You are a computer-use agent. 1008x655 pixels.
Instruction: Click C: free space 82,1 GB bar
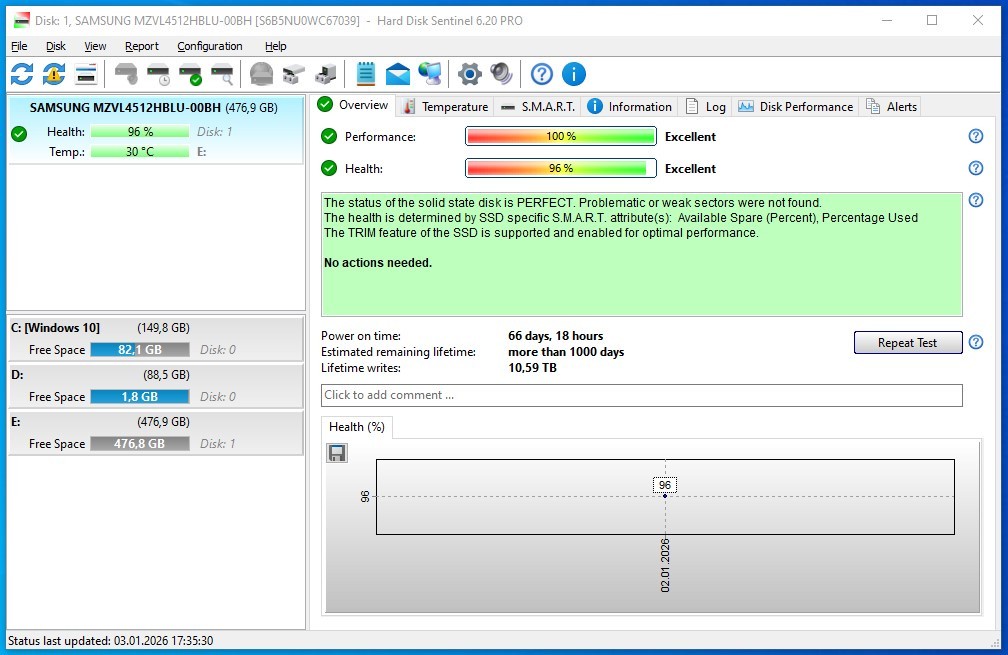pyautogui.click(x=140, y=350)
